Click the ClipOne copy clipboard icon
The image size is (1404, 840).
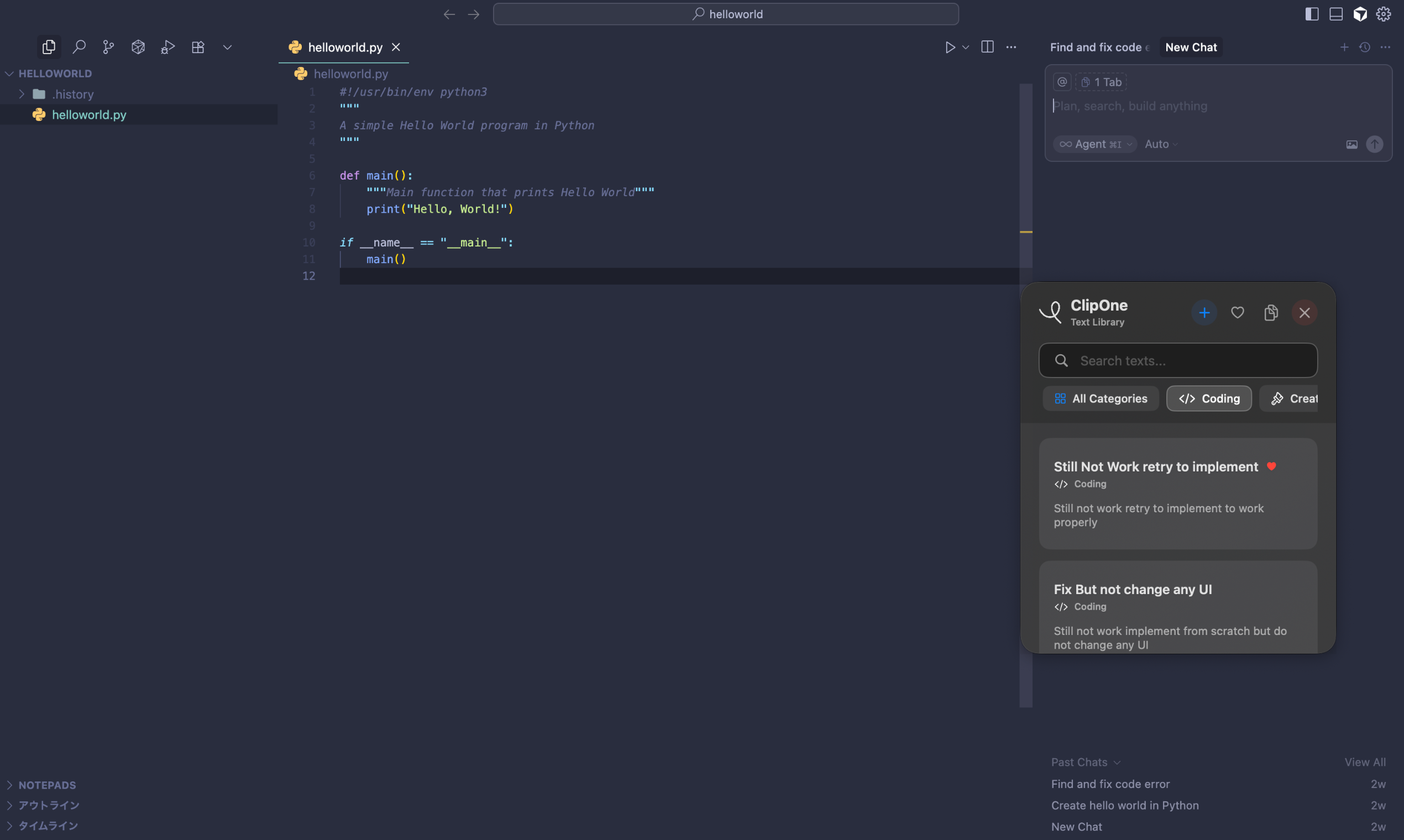pos(1271,312)
